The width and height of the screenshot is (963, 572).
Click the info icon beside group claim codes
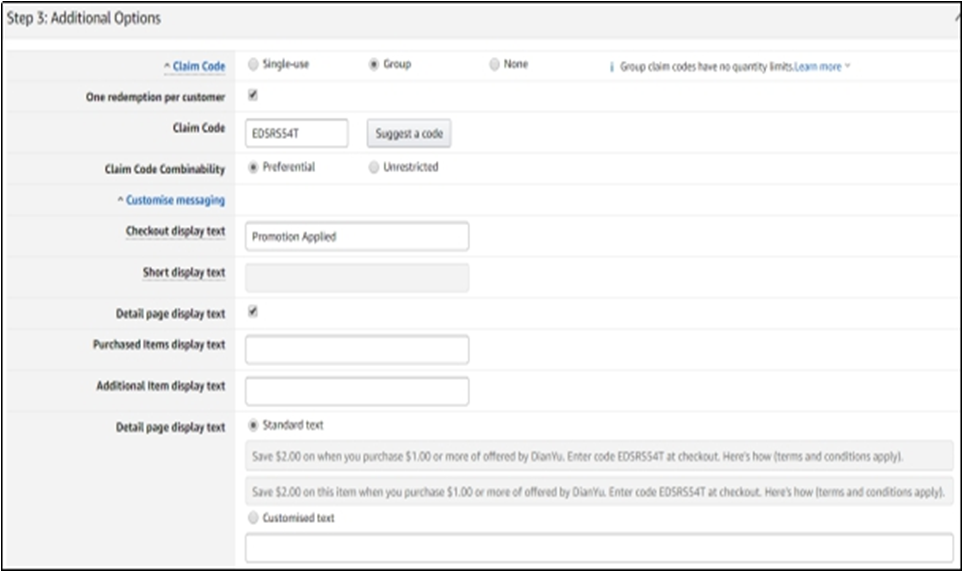[x=612, y=67]
